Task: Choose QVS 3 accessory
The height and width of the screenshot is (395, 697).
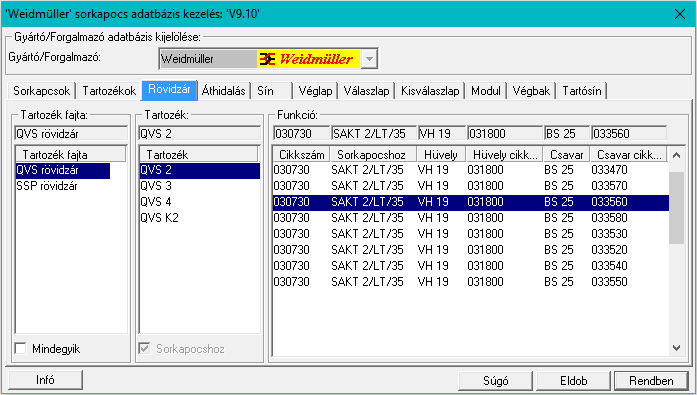Action: (x=156, y=186)
